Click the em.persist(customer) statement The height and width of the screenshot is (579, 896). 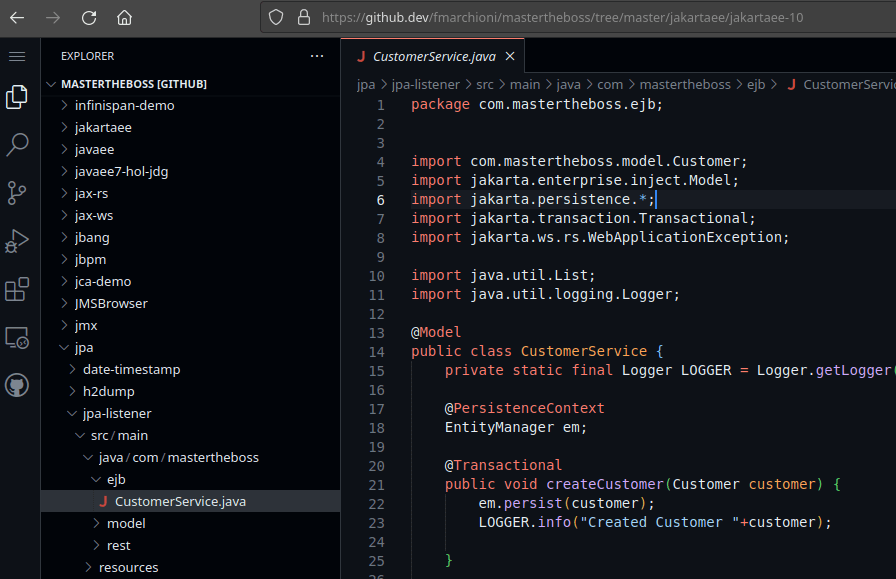pyautogui.click(x=566, y=503)
